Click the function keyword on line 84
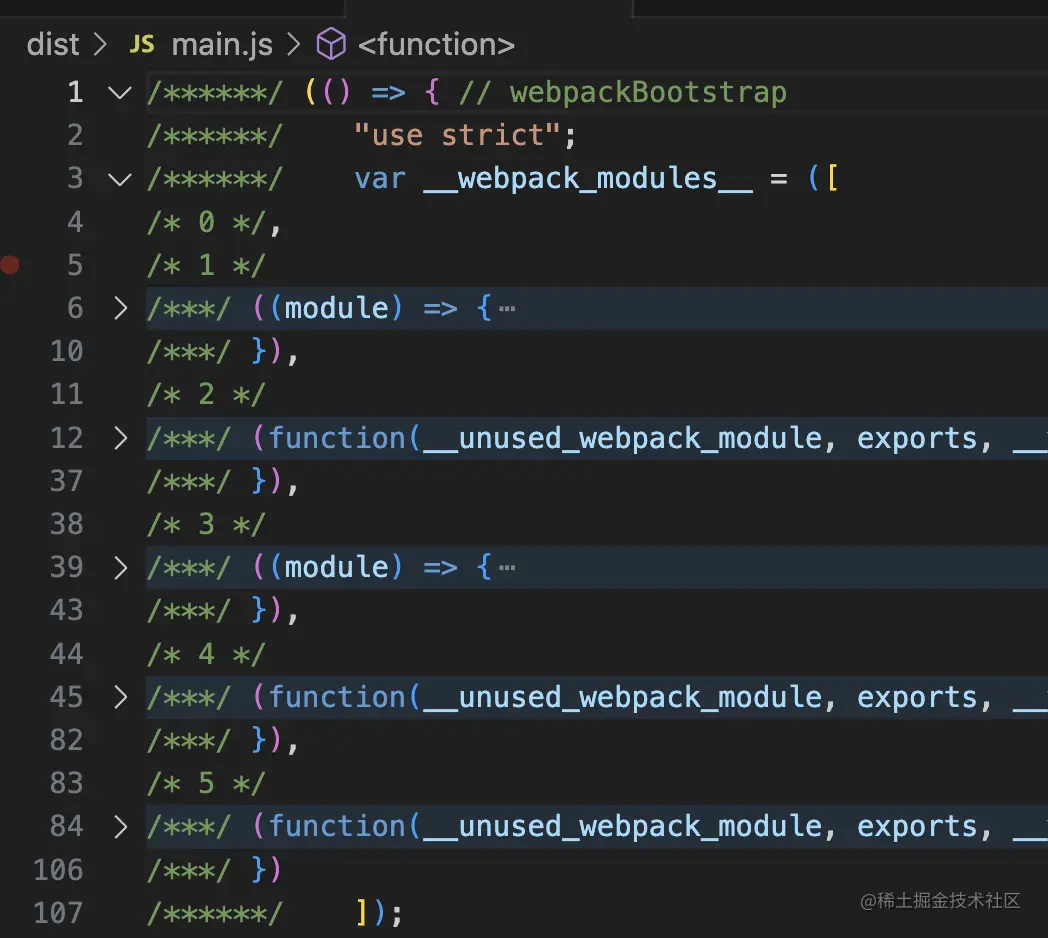This screenshot has height=938, width=1048. tap(337, 826)
